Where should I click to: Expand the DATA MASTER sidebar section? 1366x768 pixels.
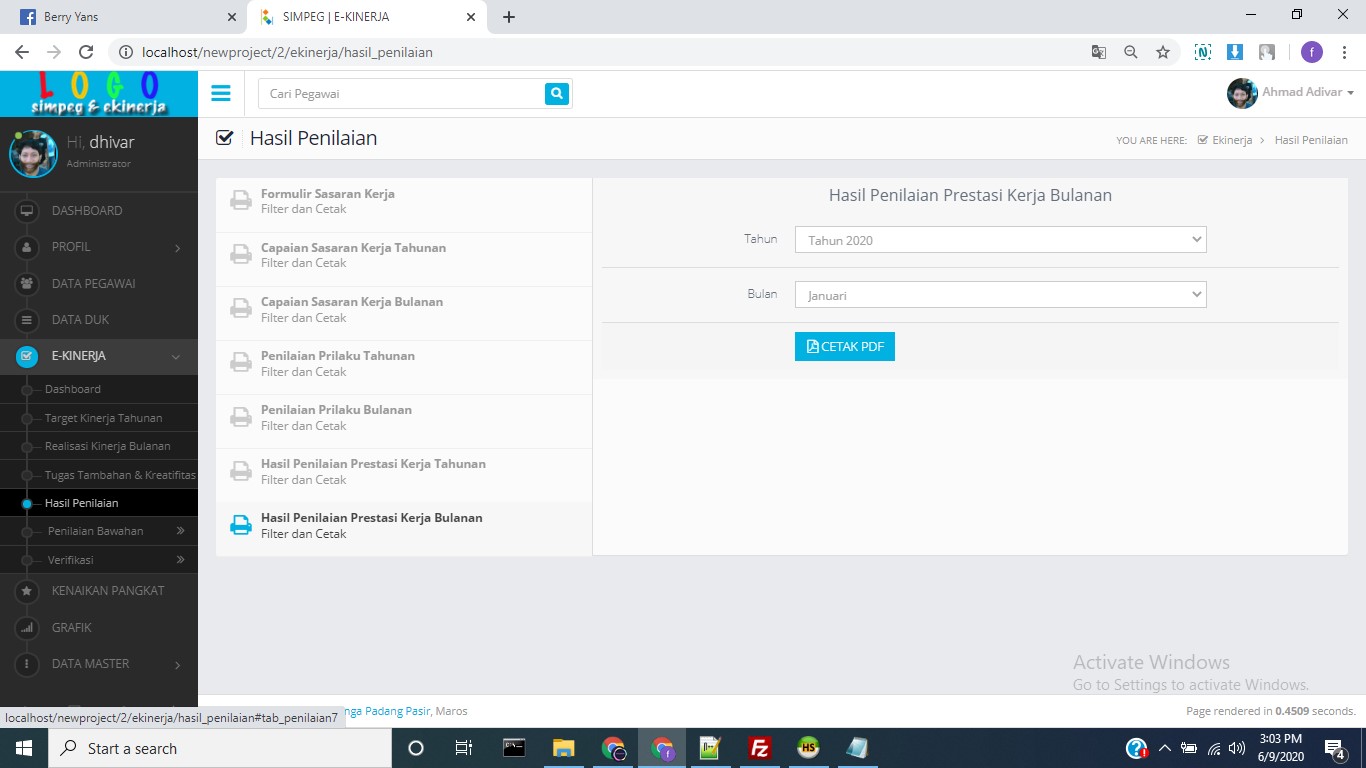88,663
